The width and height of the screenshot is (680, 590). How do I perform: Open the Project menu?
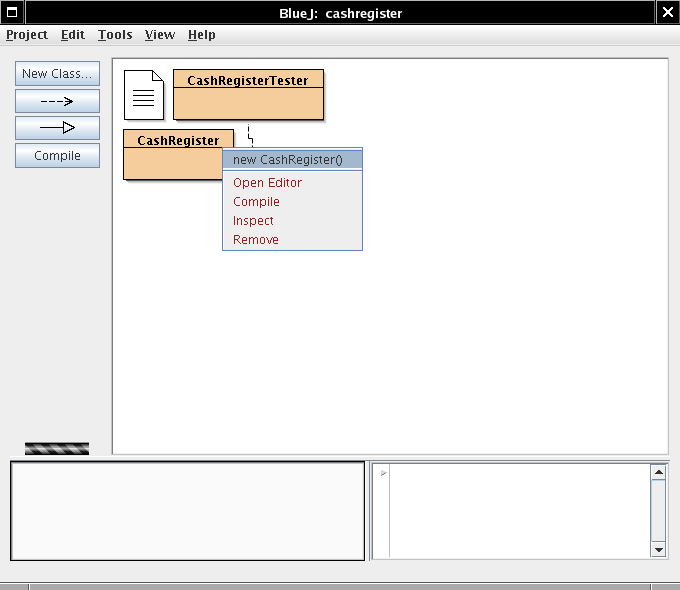(x=27, y=35)
